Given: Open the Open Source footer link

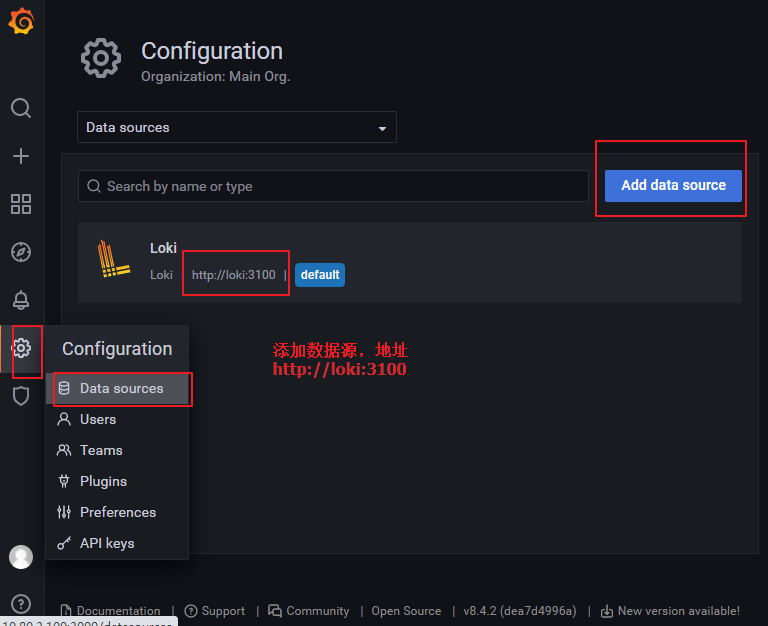Looking at the screenshot, I should click(406, 611).
